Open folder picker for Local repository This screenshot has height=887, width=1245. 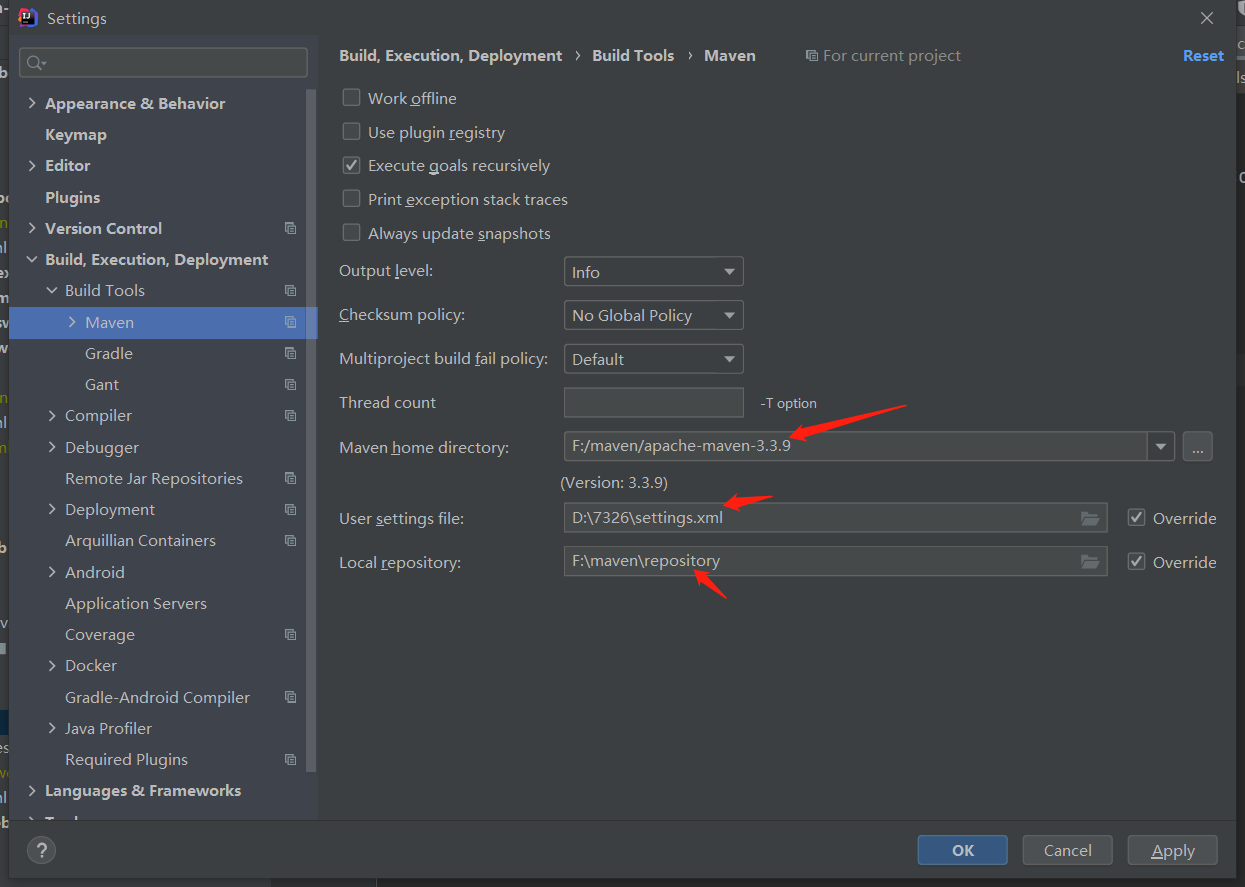pyautogui.click(x=1089, y=561)
